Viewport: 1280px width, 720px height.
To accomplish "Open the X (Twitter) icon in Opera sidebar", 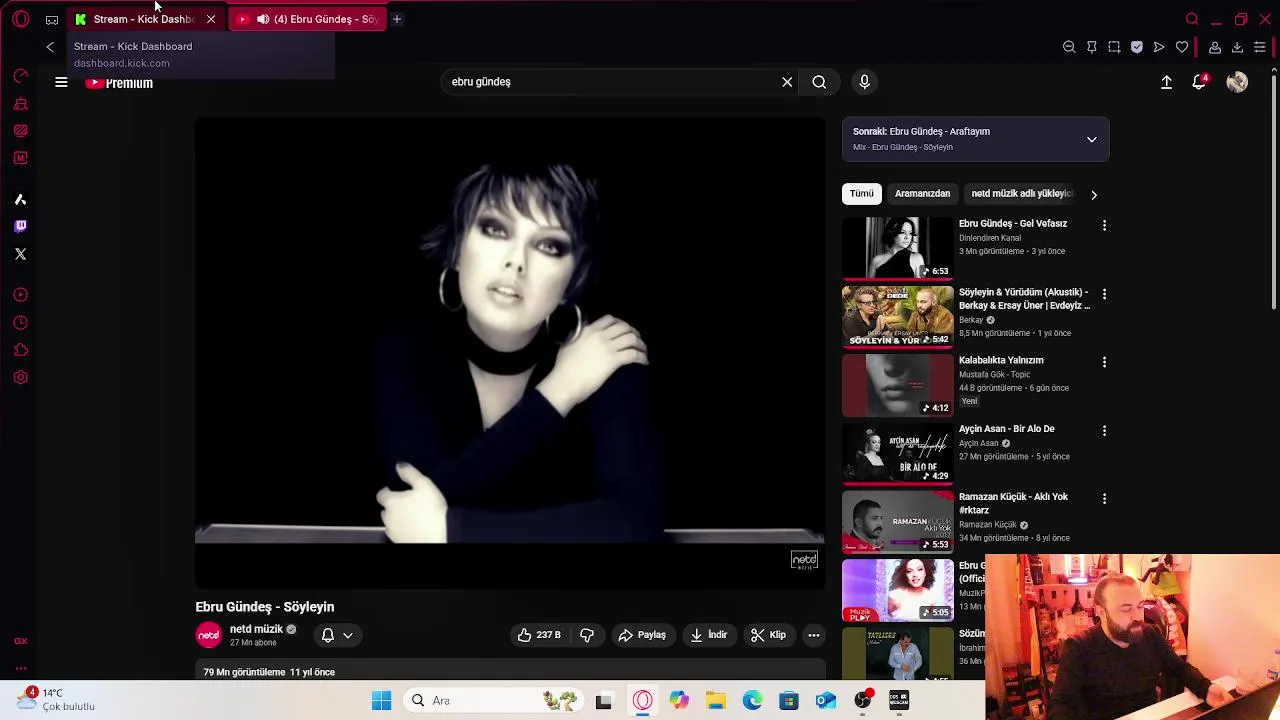I will (x=20, y=254).
